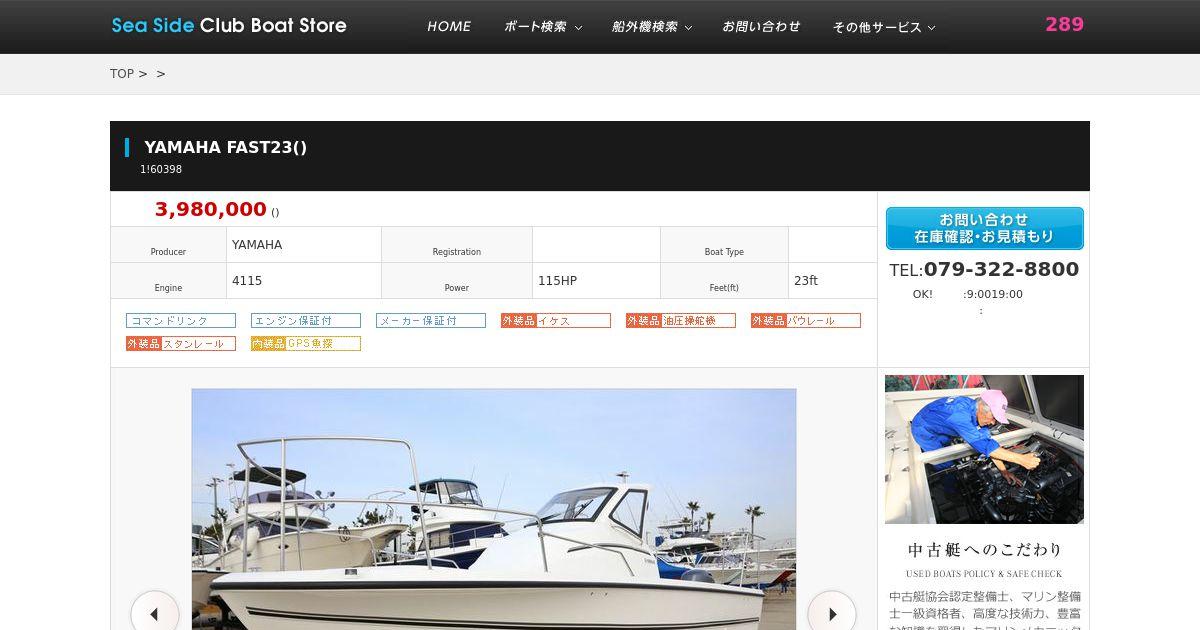Select the 外装品 油圧操舵機 tag
This screenshot has width=1200, height=630.
point(681,321)
